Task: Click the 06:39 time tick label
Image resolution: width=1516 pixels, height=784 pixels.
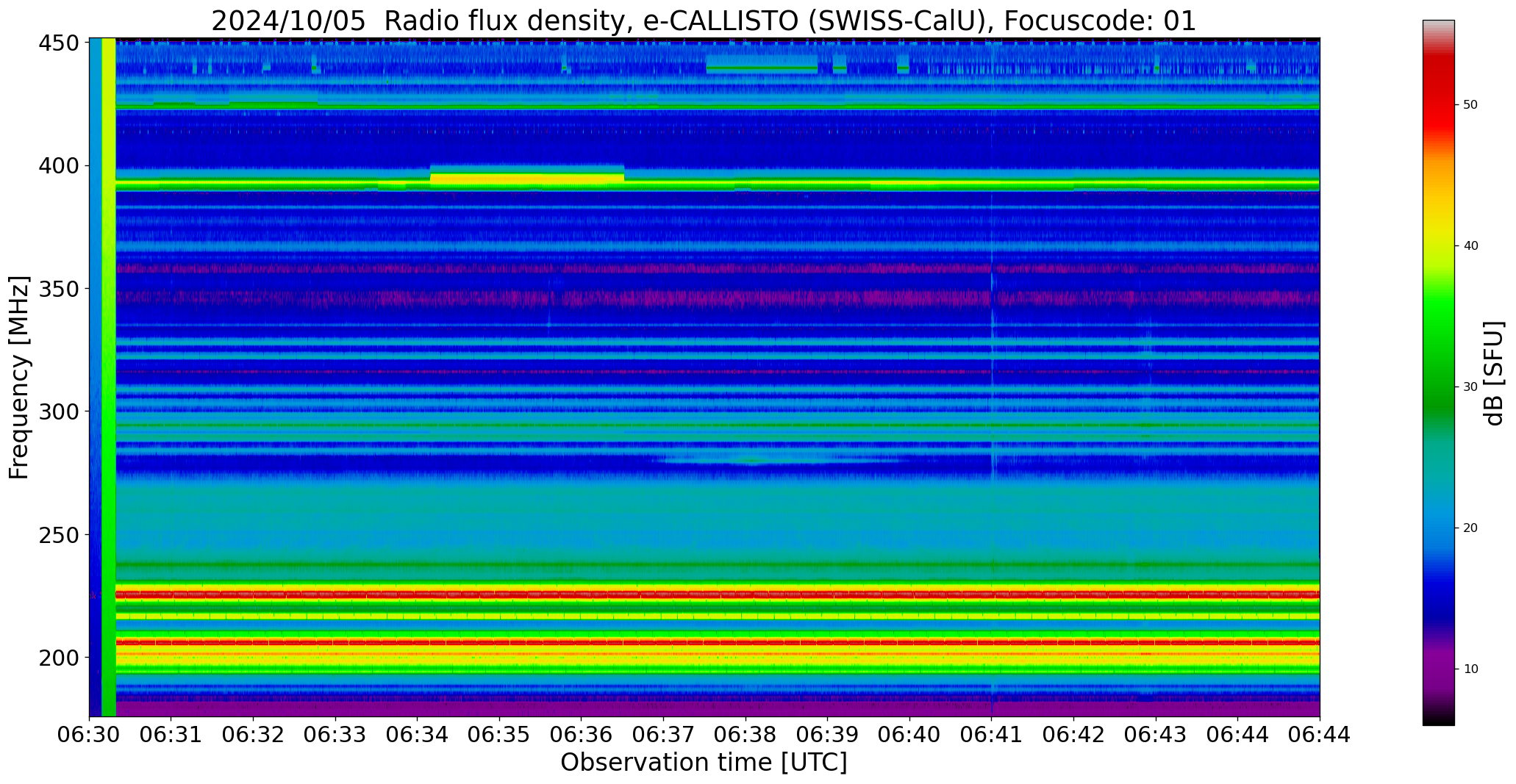Action: [x=828, y=735]
